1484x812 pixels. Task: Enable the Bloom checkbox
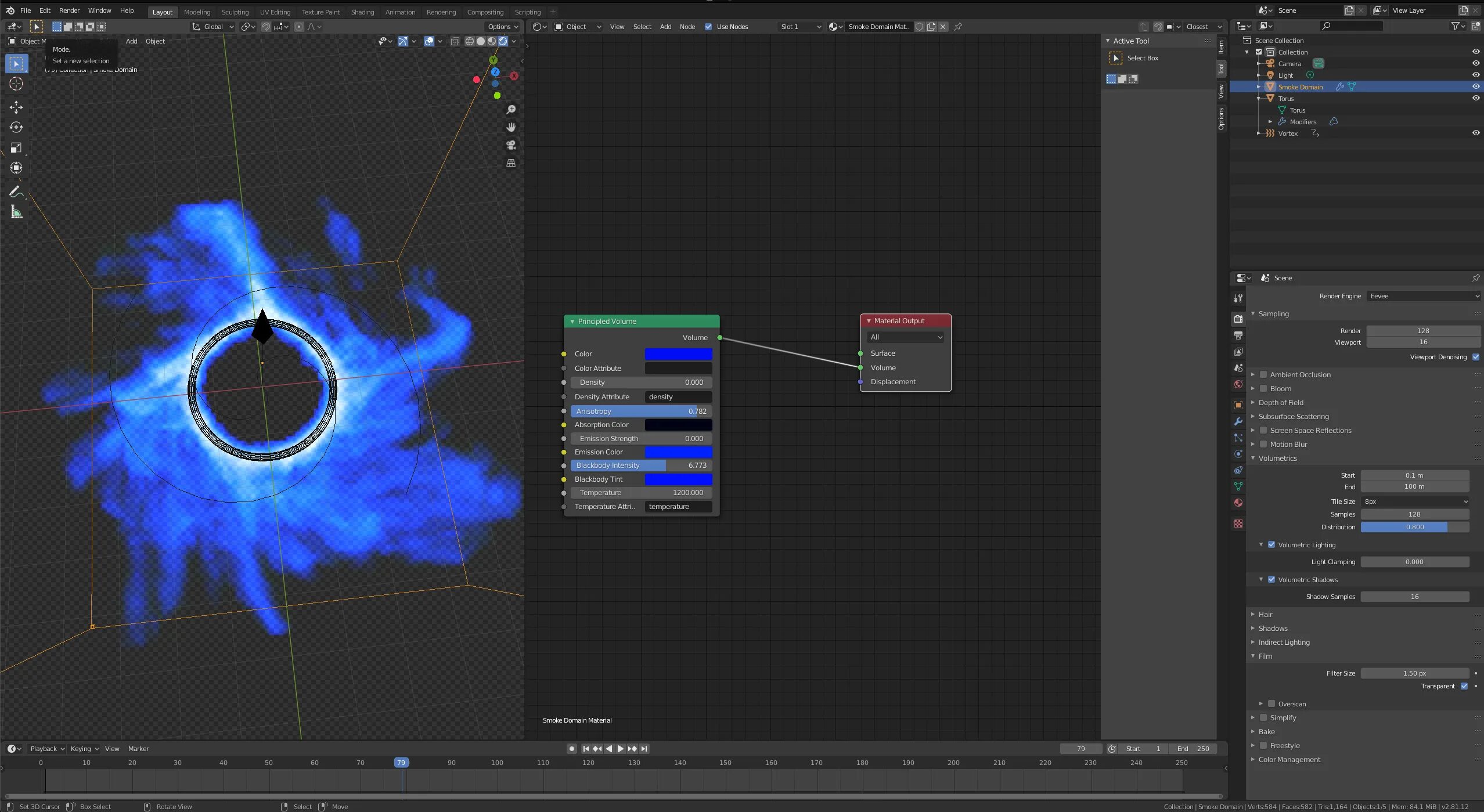[1263, 389]
